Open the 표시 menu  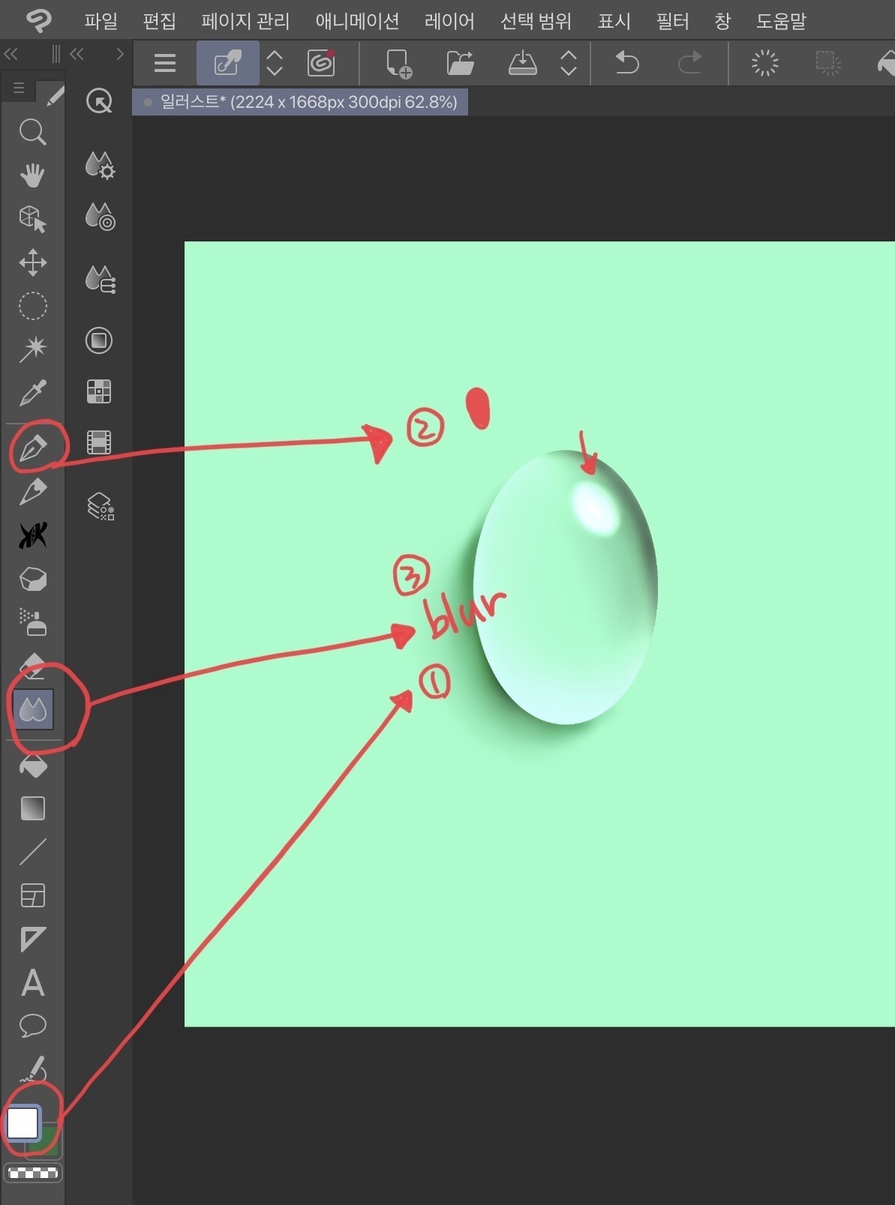pos(614,21)
